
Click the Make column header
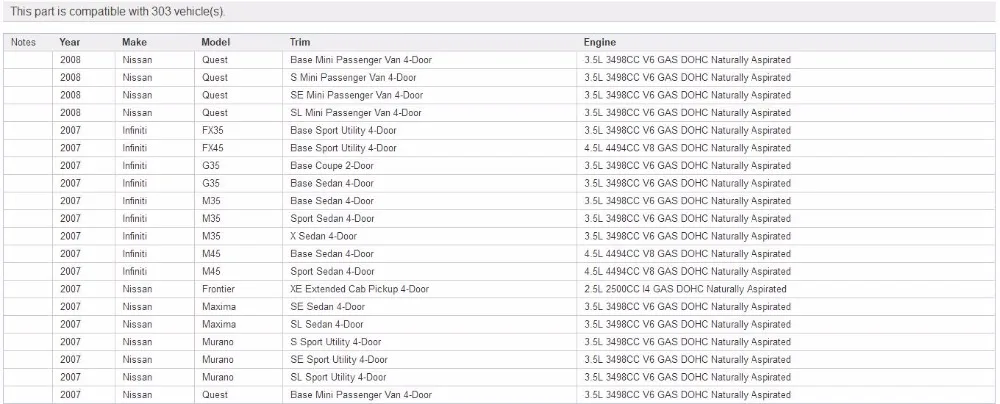135,42
